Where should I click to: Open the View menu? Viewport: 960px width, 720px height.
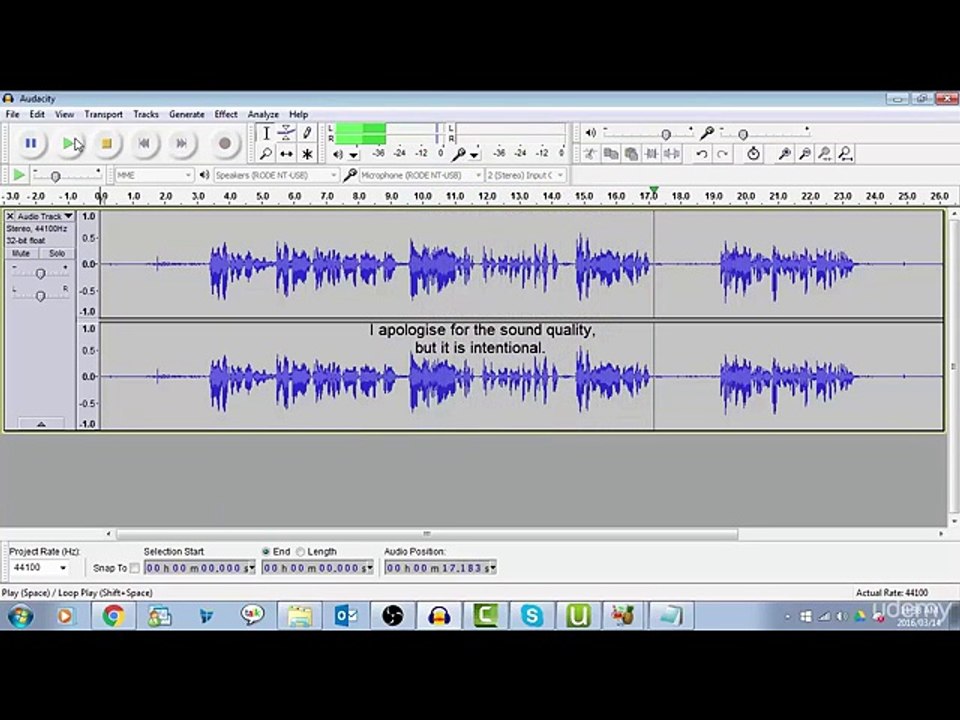coord(64,114)
